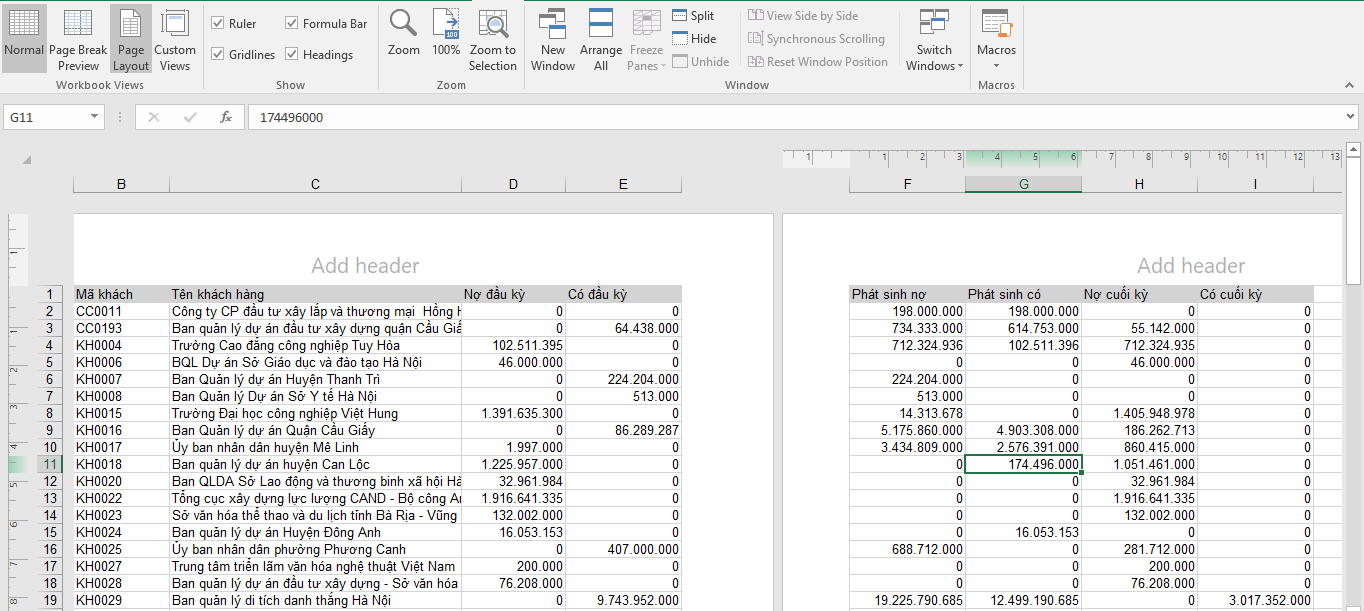Uncheck the Ruler checkbox

point(218,23)
